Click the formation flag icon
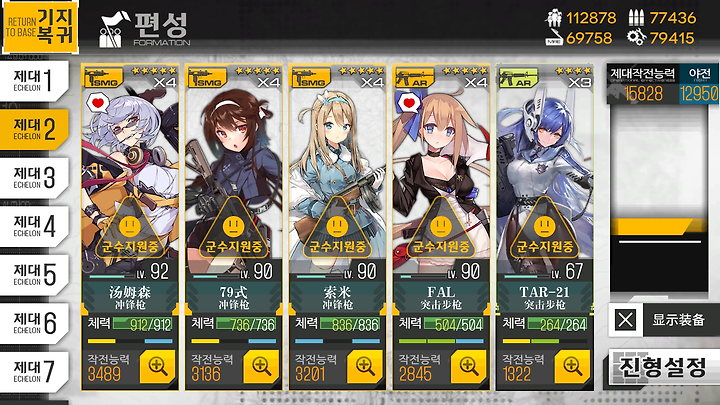Screen dimensions: 720x405 112,30
